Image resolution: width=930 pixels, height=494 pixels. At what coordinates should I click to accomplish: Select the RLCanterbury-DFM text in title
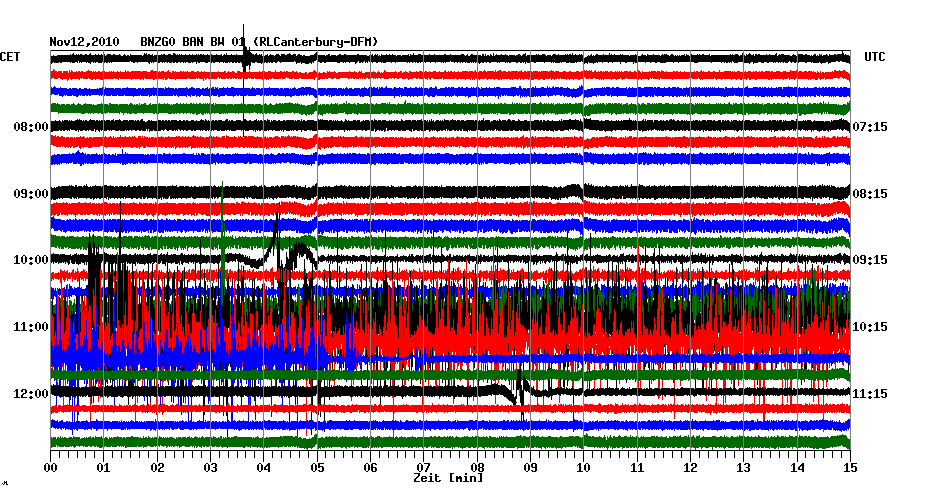tap(316, 41)
